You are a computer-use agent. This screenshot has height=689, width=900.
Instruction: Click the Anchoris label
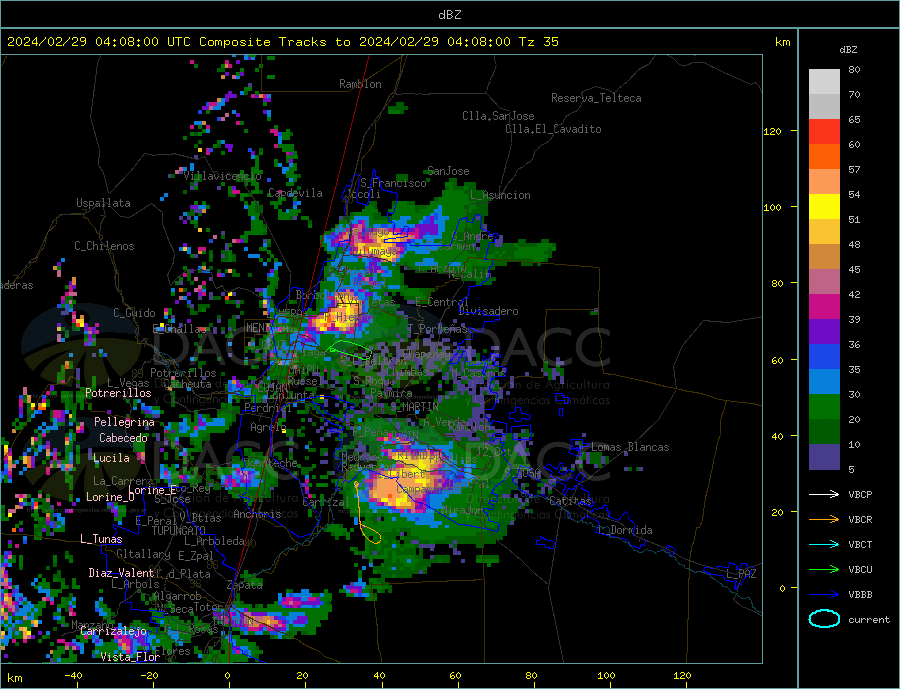coord(257,514)
